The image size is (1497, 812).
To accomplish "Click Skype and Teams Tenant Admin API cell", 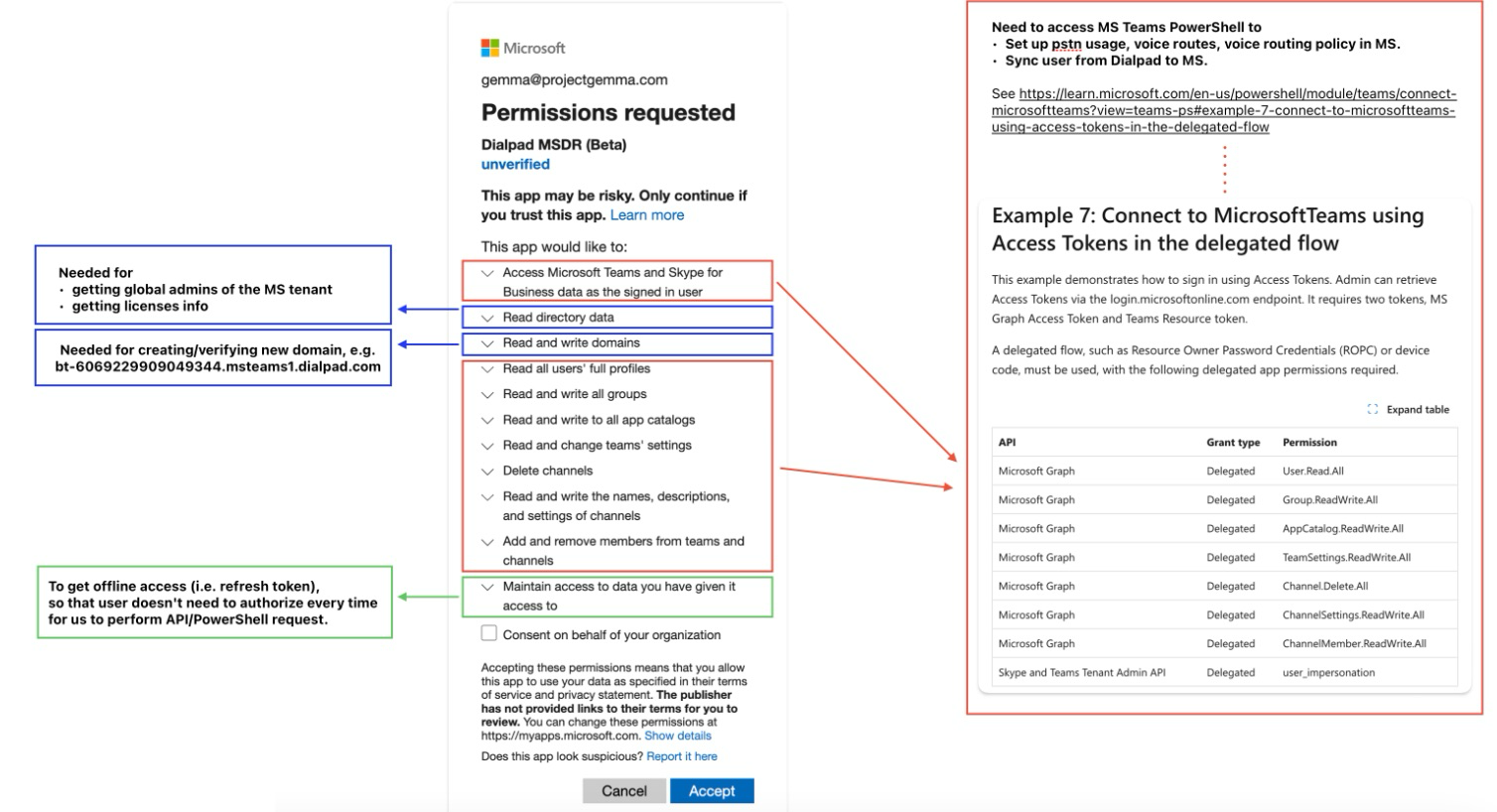I will [x=1082, y=673].
